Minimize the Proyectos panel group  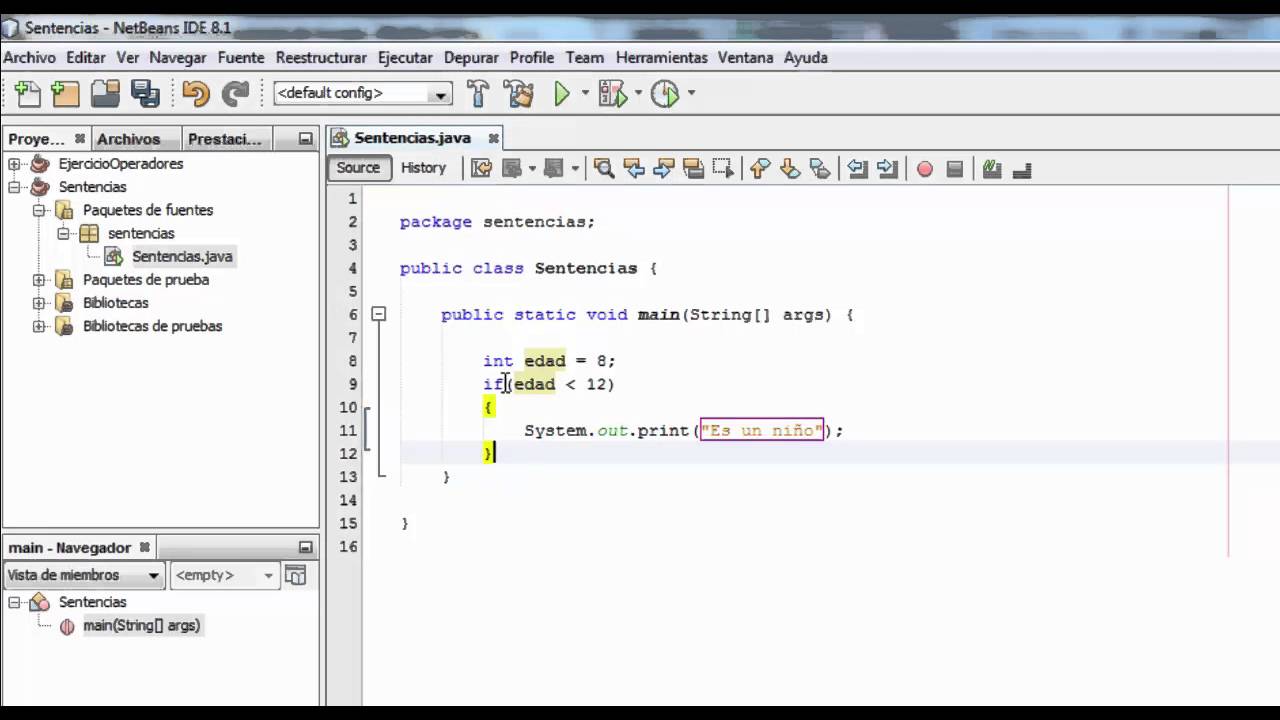pos(306,139)
